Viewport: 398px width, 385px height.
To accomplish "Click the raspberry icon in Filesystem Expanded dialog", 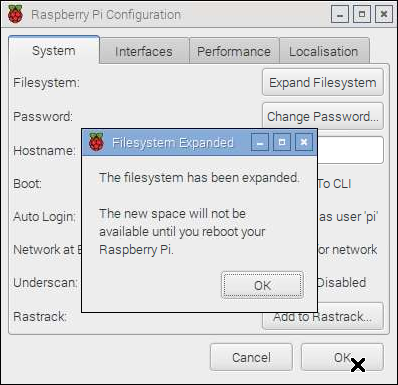I will click(97, 142).
